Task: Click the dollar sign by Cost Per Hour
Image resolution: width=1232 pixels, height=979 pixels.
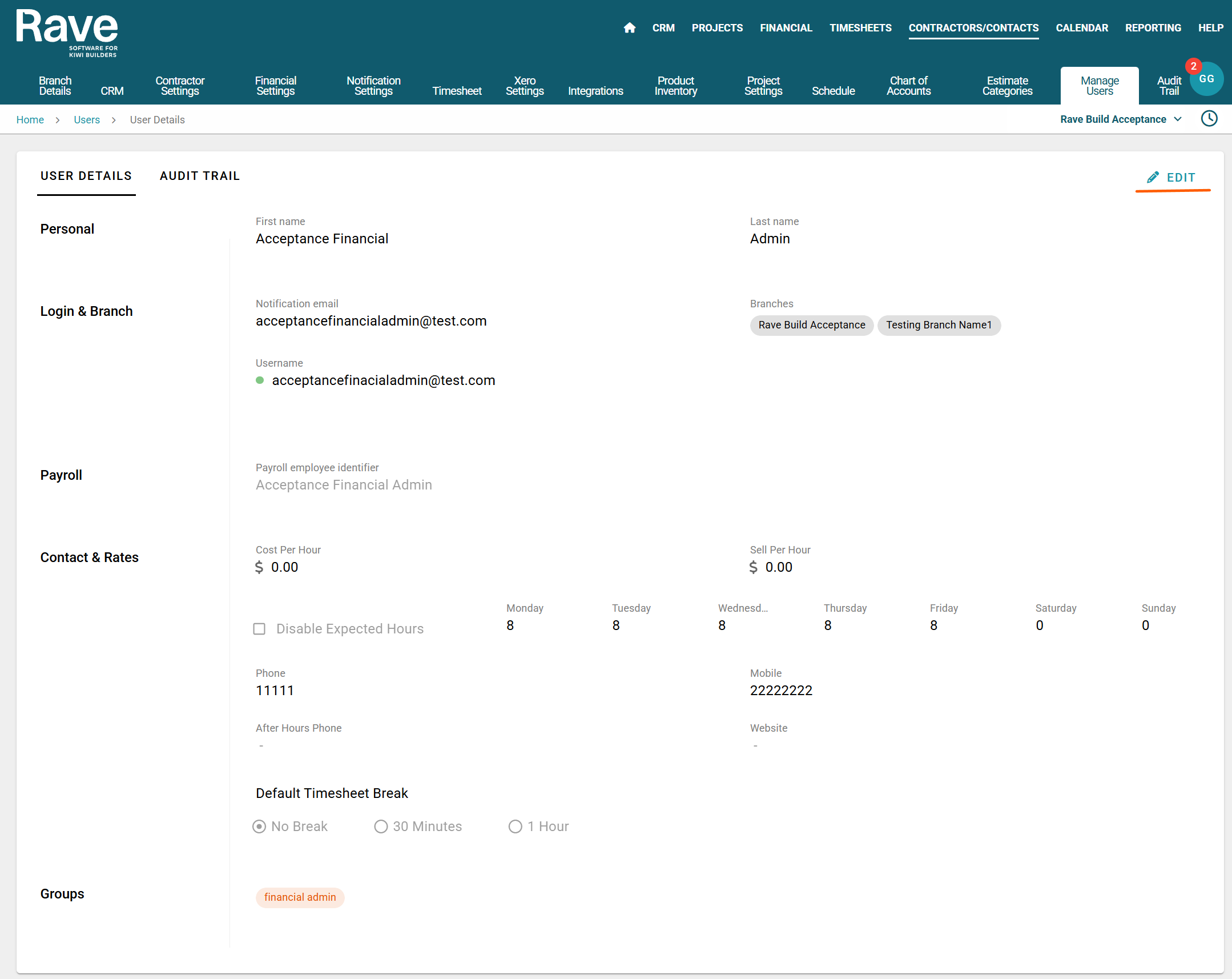Action: (259, 567)
